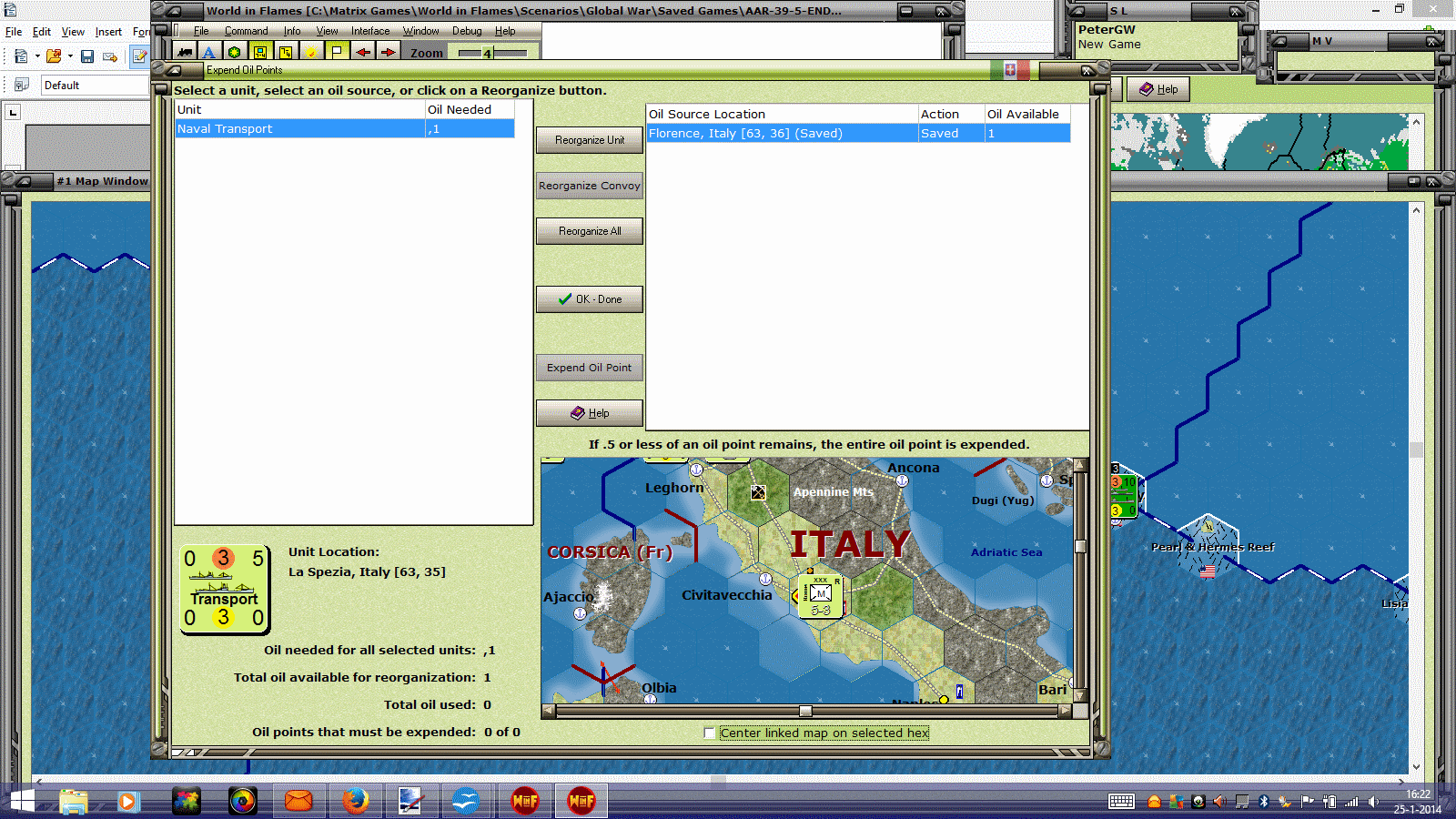Open Windows Start button

(x=21, y=802)
